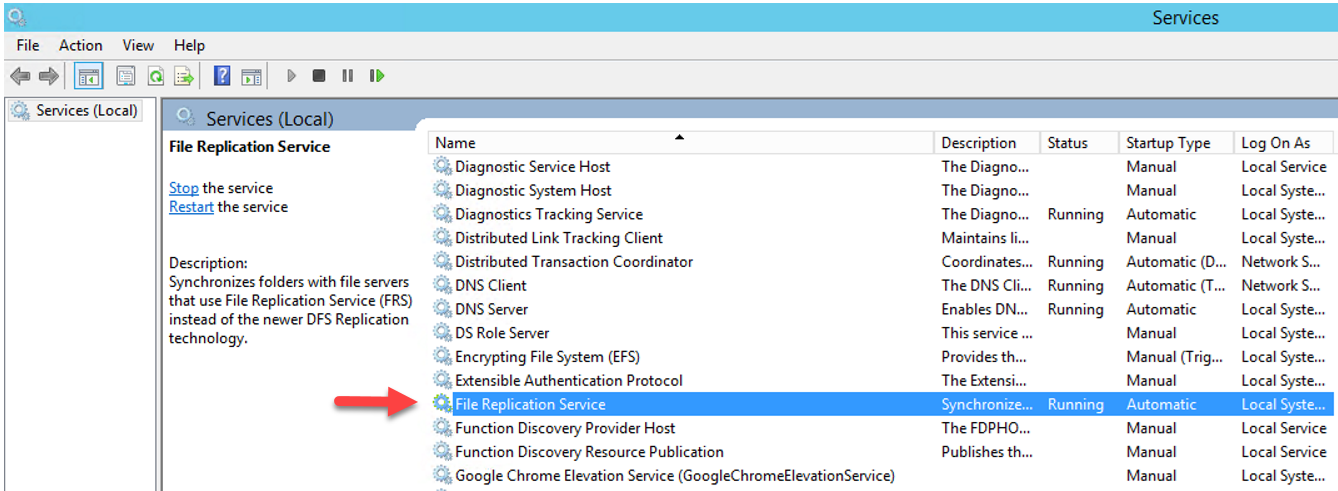The width and height of the screenshot is (1338, 491).
Task: Toggle the Show/Hide Console Tree icon
Action: 88,76
